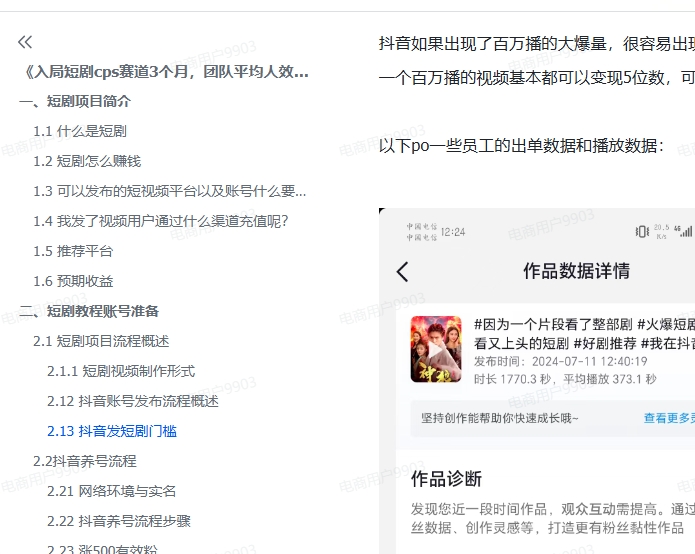This screenshot has height=554, width=695.
Task: Click the 查看更多 link in screenshot
Action: [x=668, y=418]
